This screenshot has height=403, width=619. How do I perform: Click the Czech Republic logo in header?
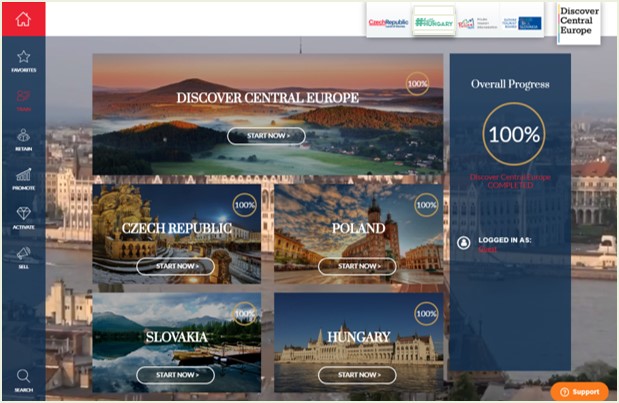point(389,21)
